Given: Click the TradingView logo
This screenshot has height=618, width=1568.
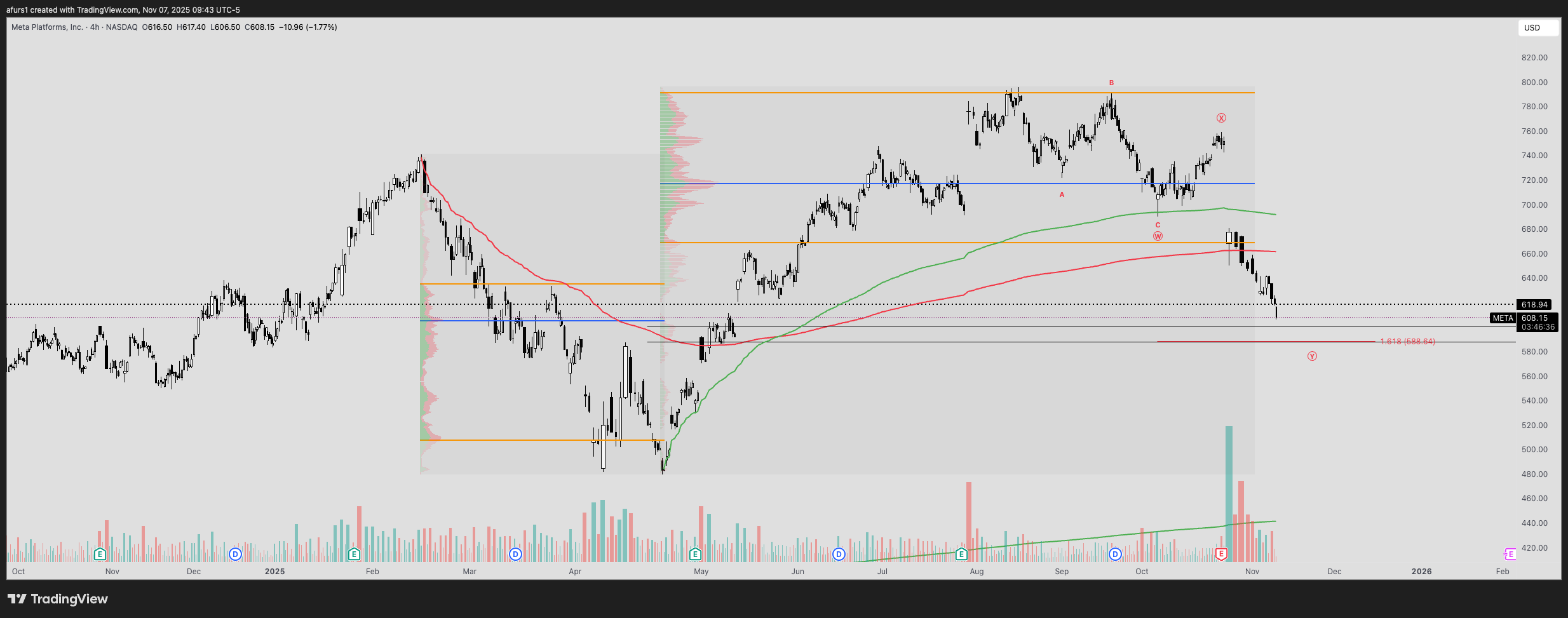Looking at the screenshot, I should pyautogui.click(x=58, y=599).
